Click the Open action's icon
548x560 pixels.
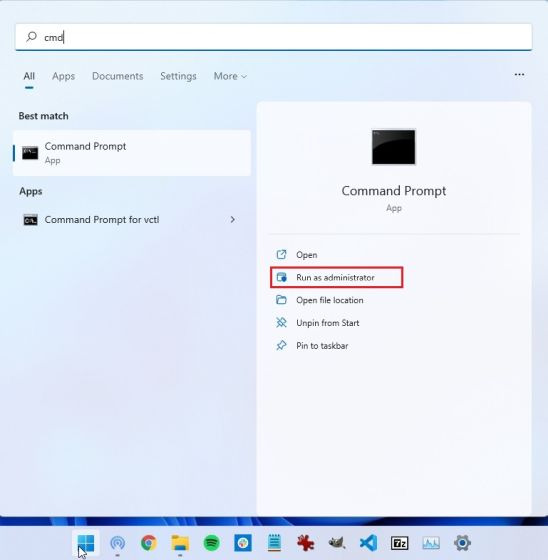(282, 254)
